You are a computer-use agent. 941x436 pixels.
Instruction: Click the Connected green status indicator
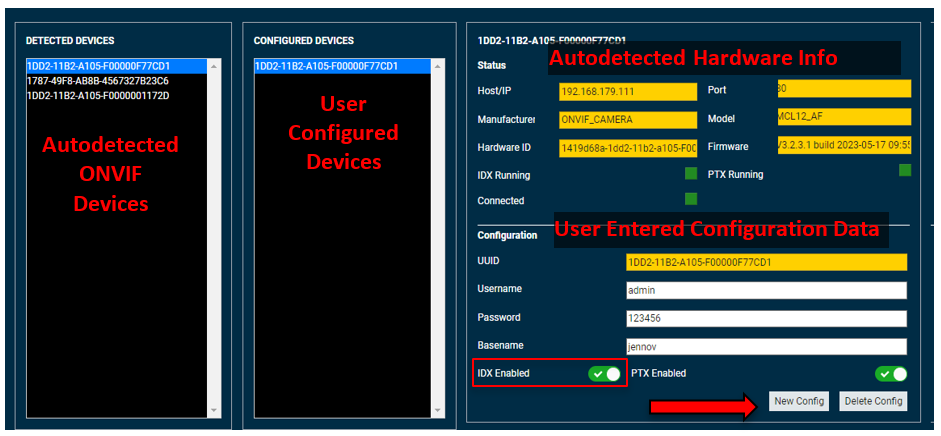tap(690, 199)
